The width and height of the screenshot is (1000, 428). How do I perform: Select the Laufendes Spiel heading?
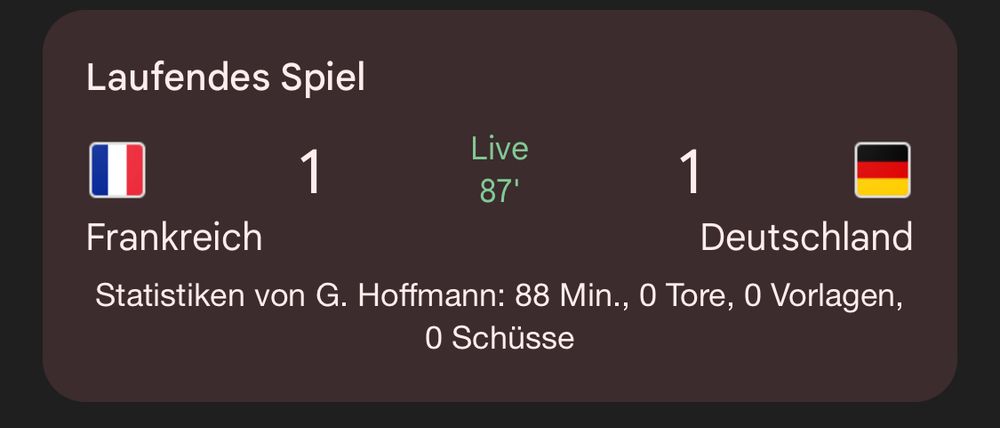point(226,78)
